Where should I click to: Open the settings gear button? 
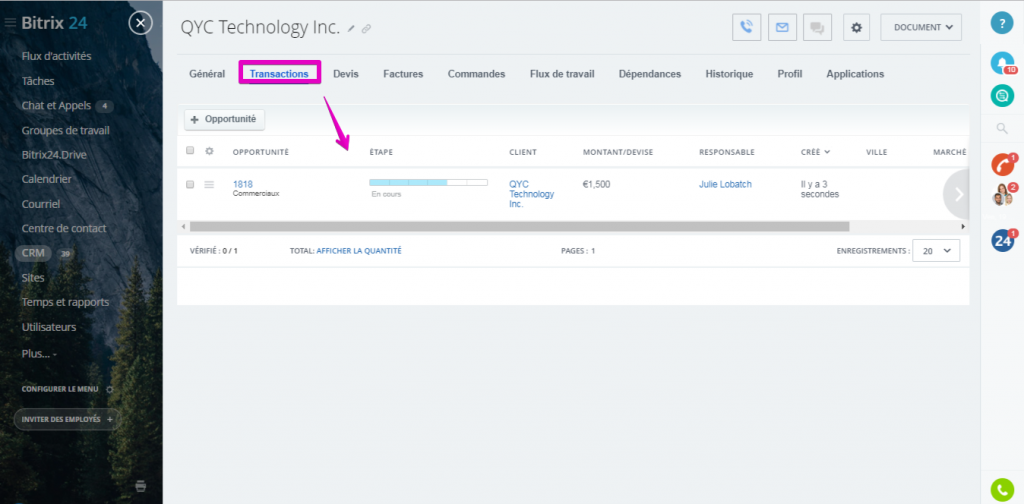click(857, 27)
